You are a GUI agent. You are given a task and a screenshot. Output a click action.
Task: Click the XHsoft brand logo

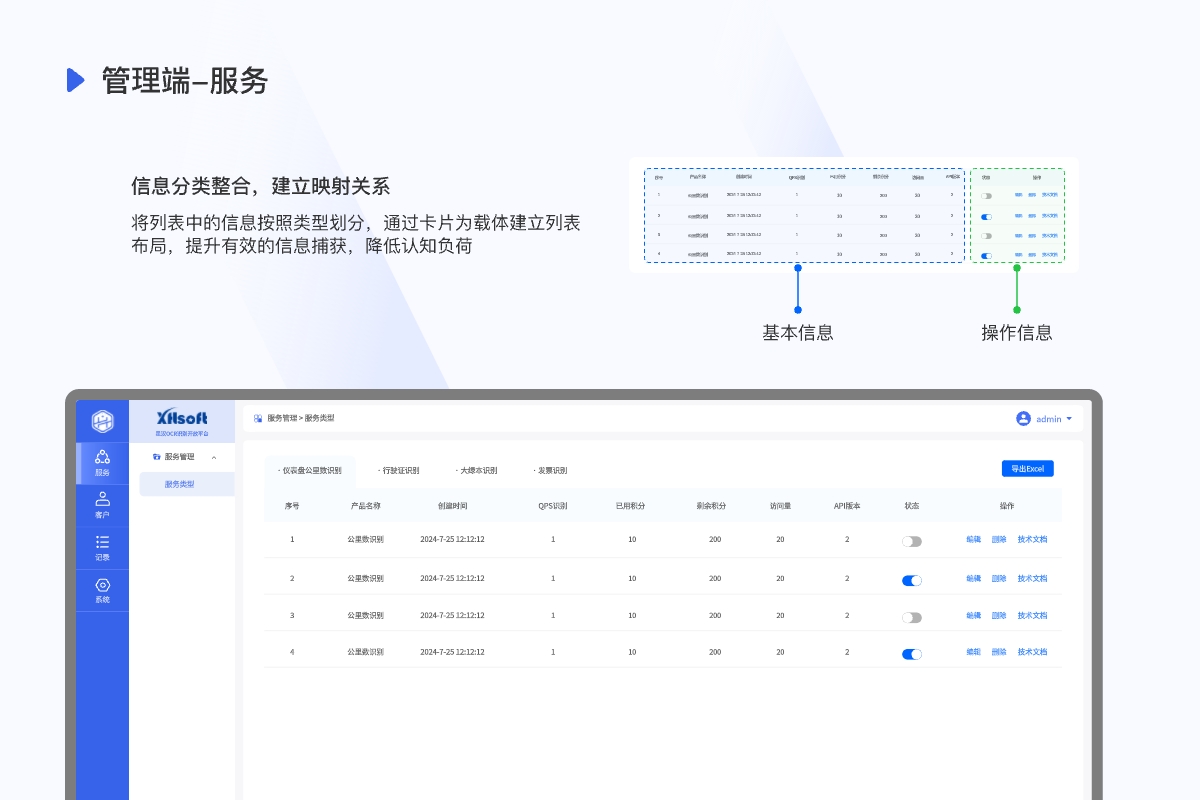pyautogui.click(x=182, y=418)
